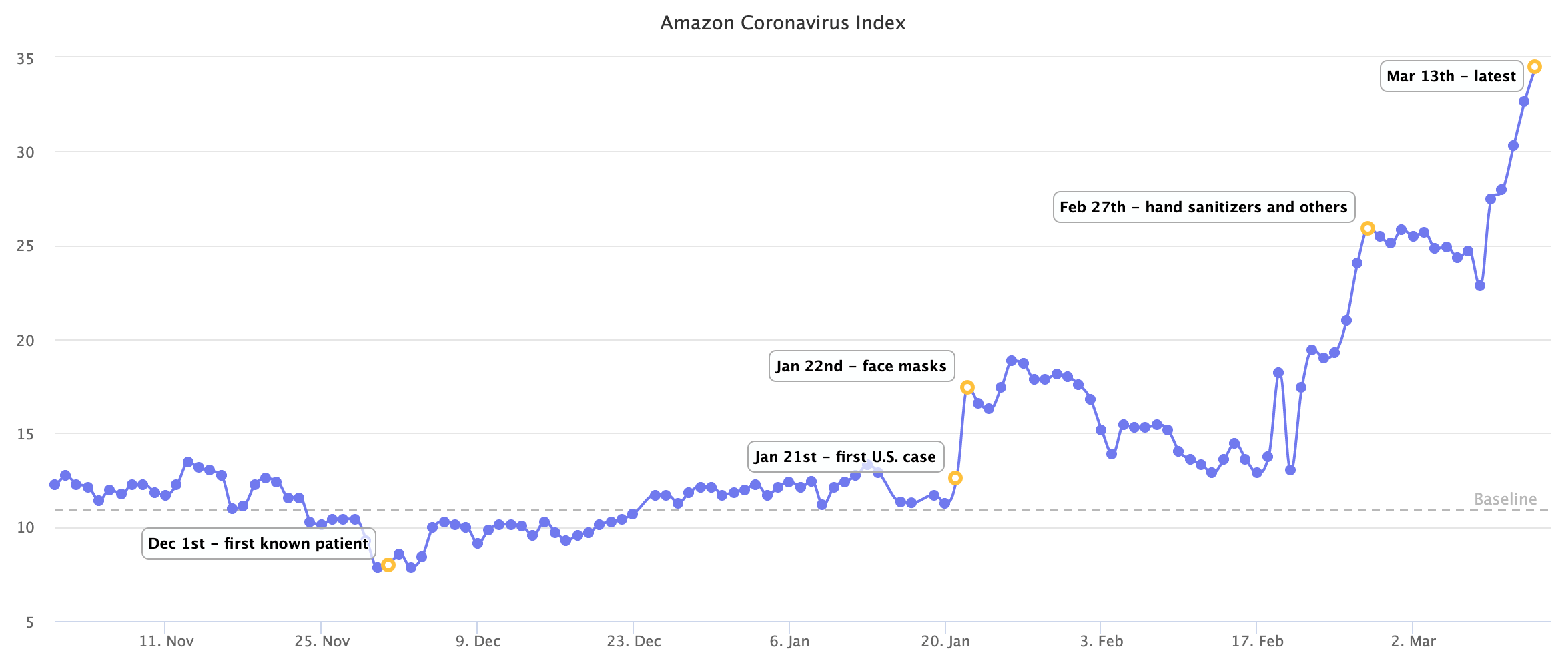Click the Baseline label on dashed line
1568x665 pixels.
coord(1505,499)
